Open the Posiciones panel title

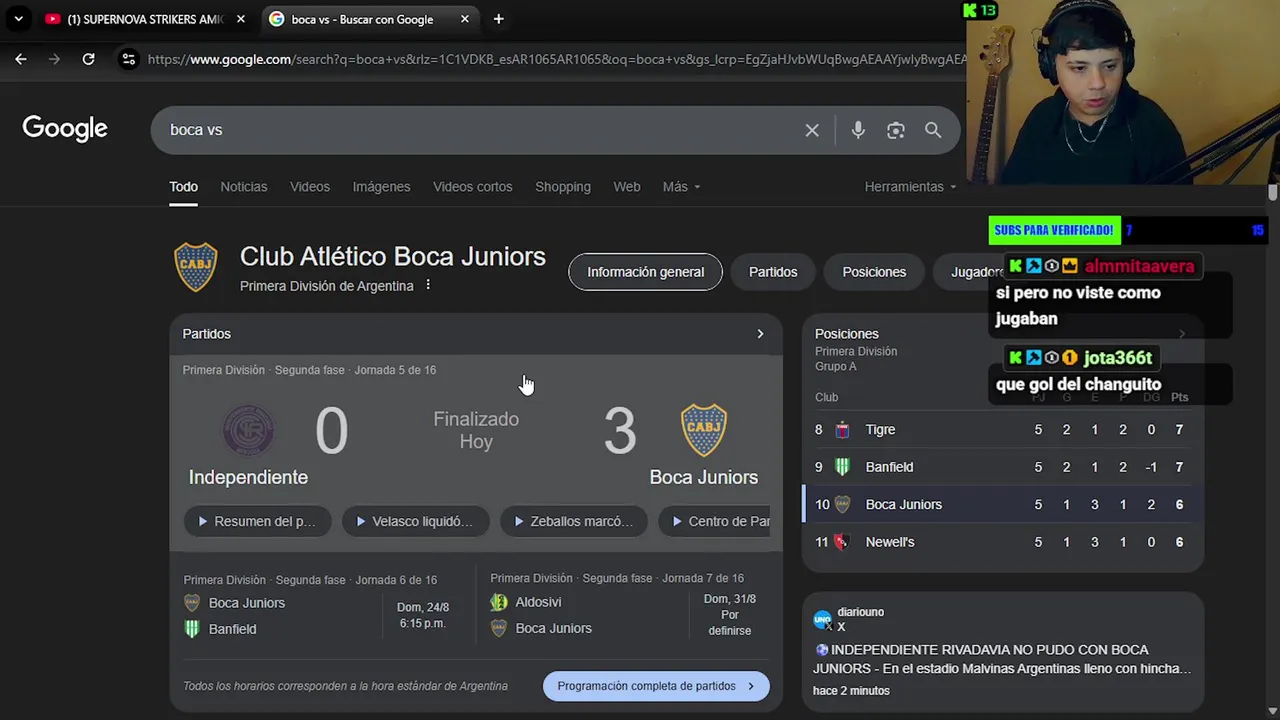[x=847, y=334]
